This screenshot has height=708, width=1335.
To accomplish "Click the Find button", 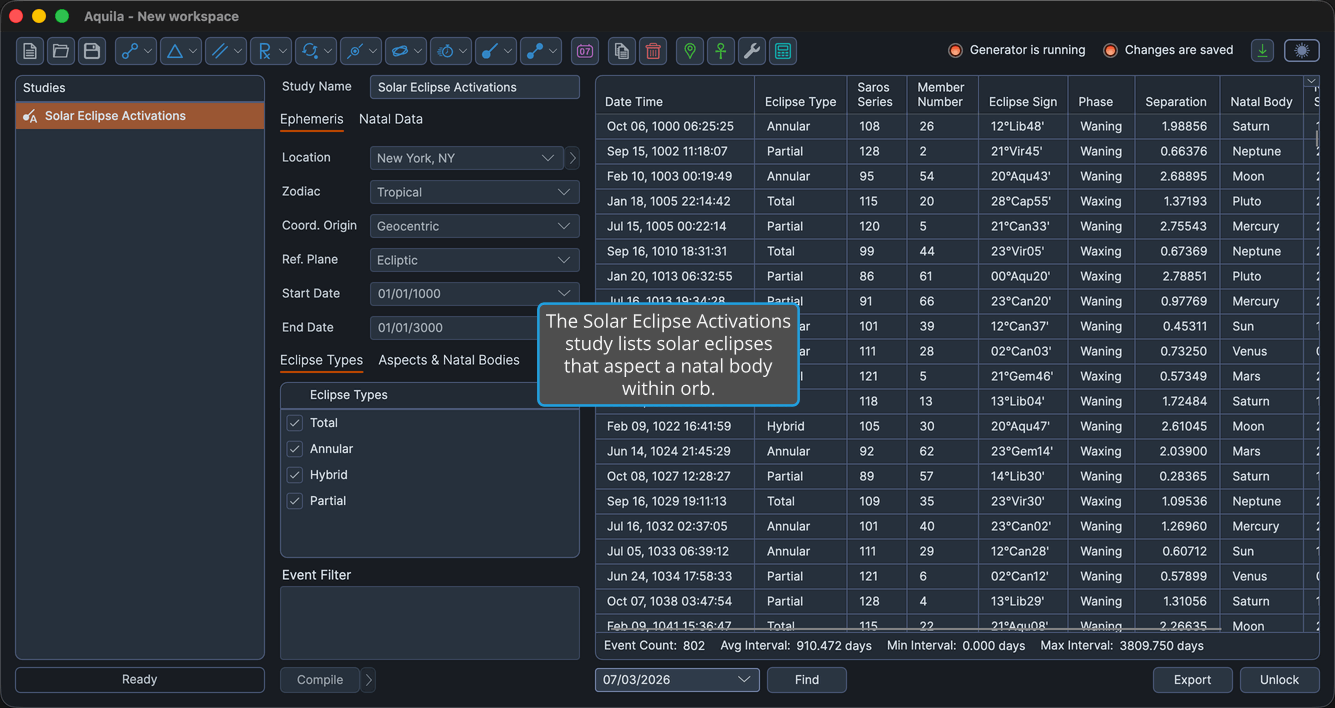I will click(x=807, y=680).
